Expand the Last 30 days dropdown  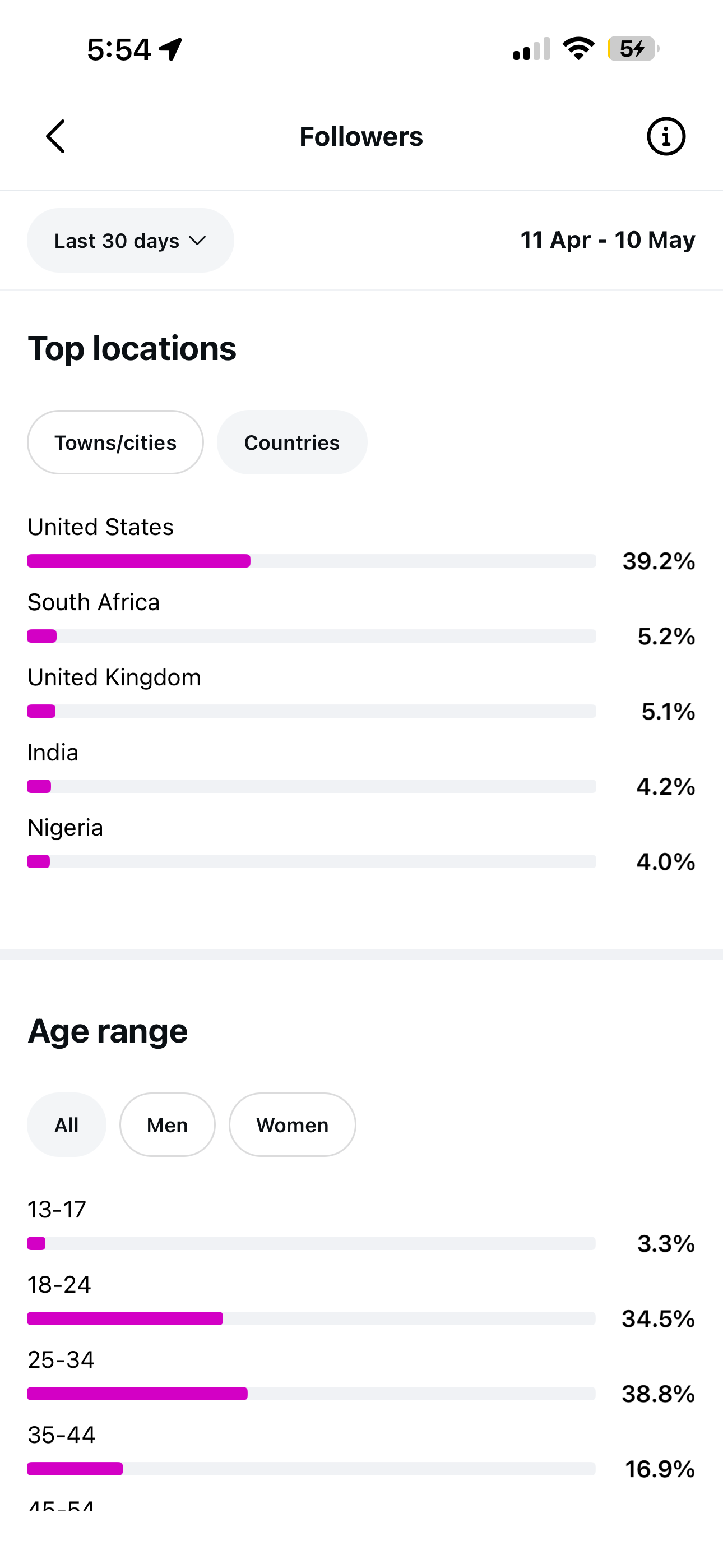(x=130, y=241)
